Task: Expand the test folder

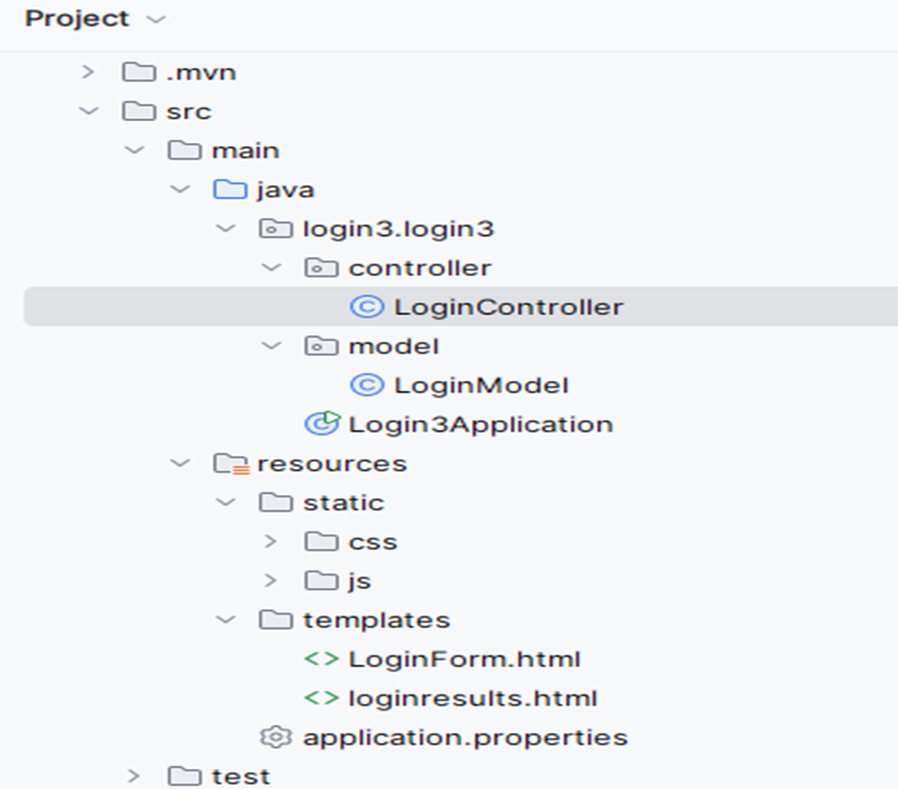Action: click(x=134, y=776)
